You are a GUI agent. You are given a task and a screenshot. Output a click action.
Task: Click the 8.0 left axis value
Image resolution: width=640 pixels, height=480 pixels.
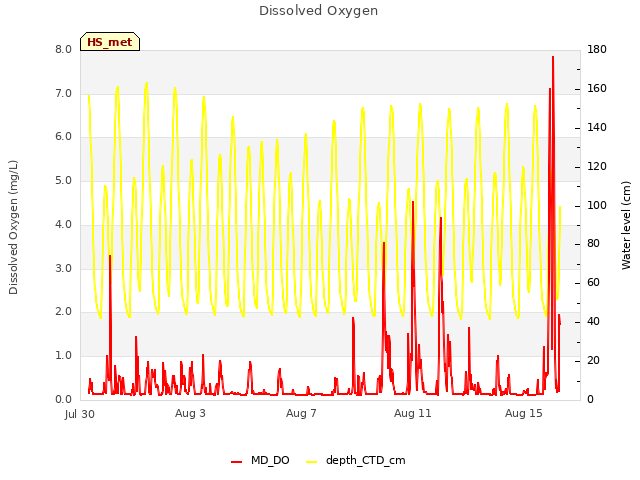click(63, 49)
